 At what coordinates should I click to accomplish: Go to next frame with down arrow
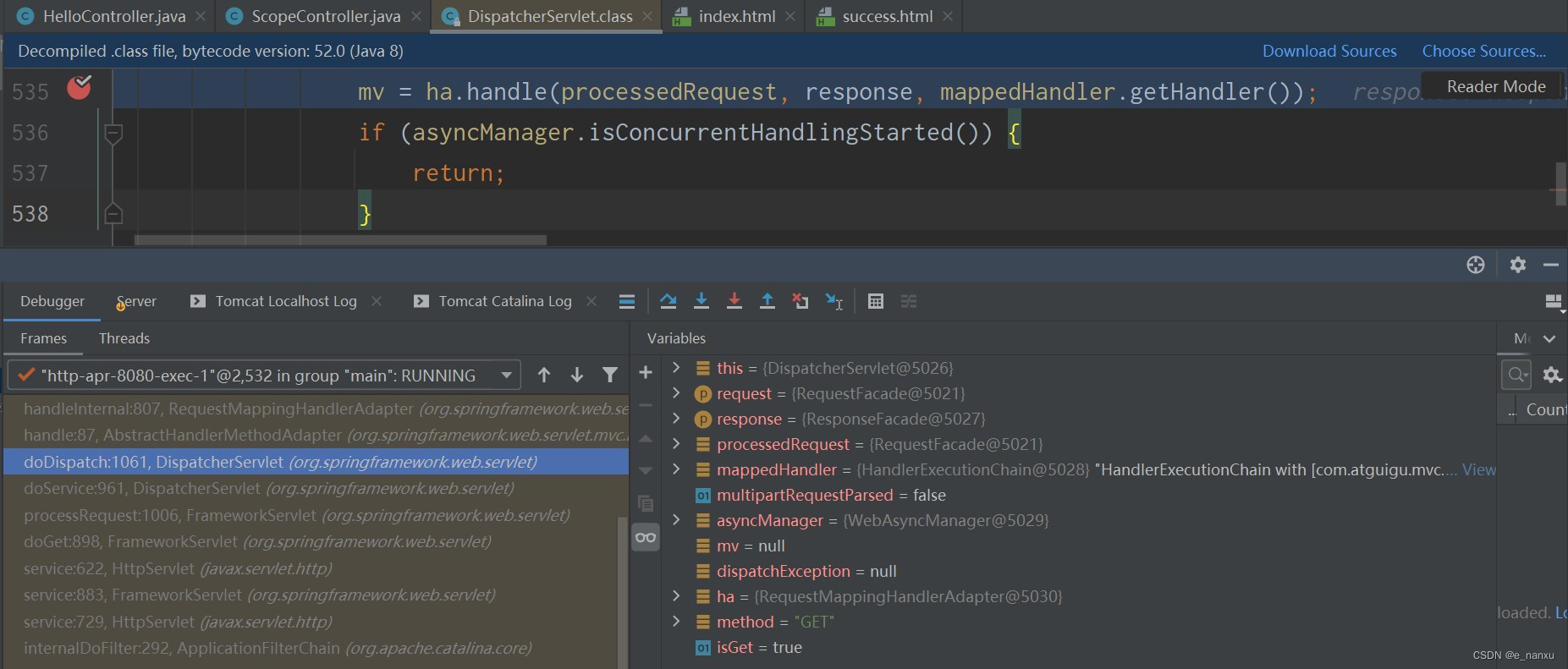pos(577,375)
